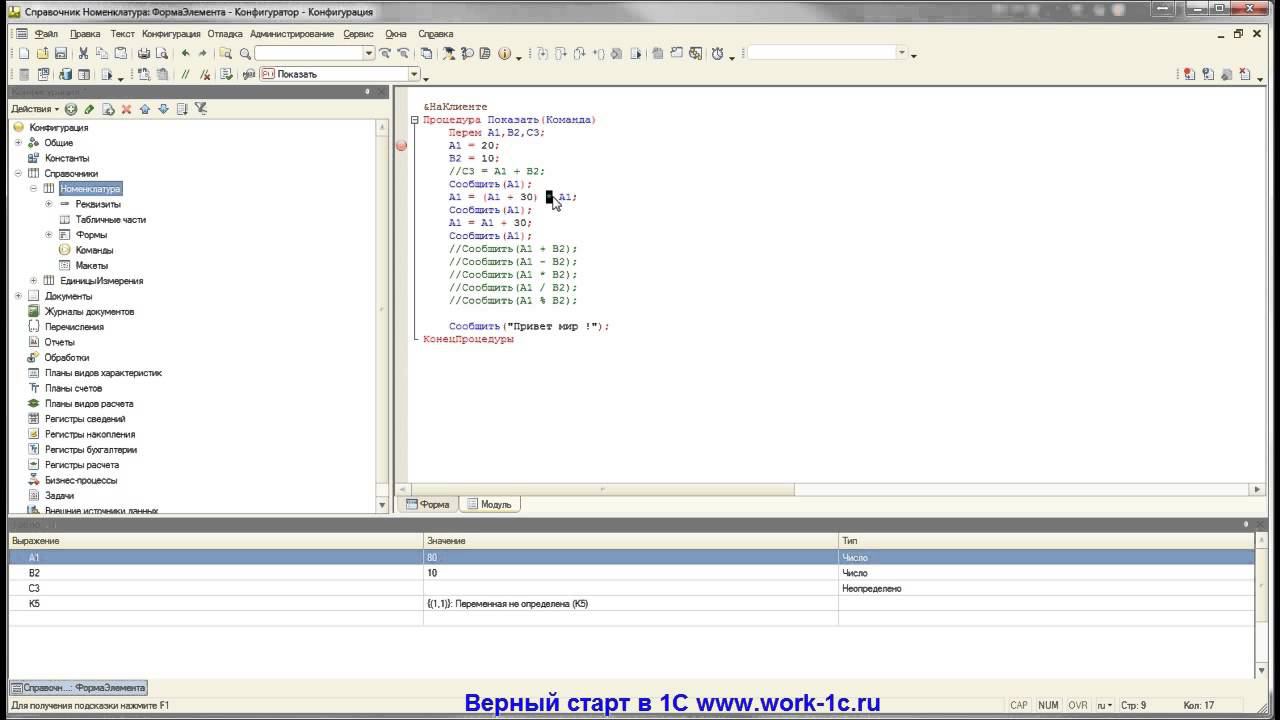Expand the Реквизиты tree node
The width and height of the screenshot is (1280, 720).
click(49, 204)
